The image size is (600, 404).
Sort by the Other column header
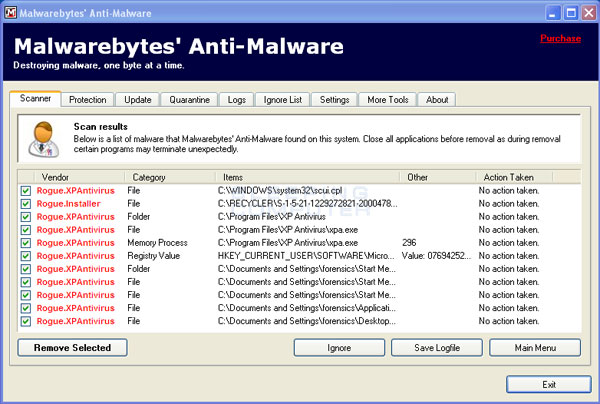[438, 177]
